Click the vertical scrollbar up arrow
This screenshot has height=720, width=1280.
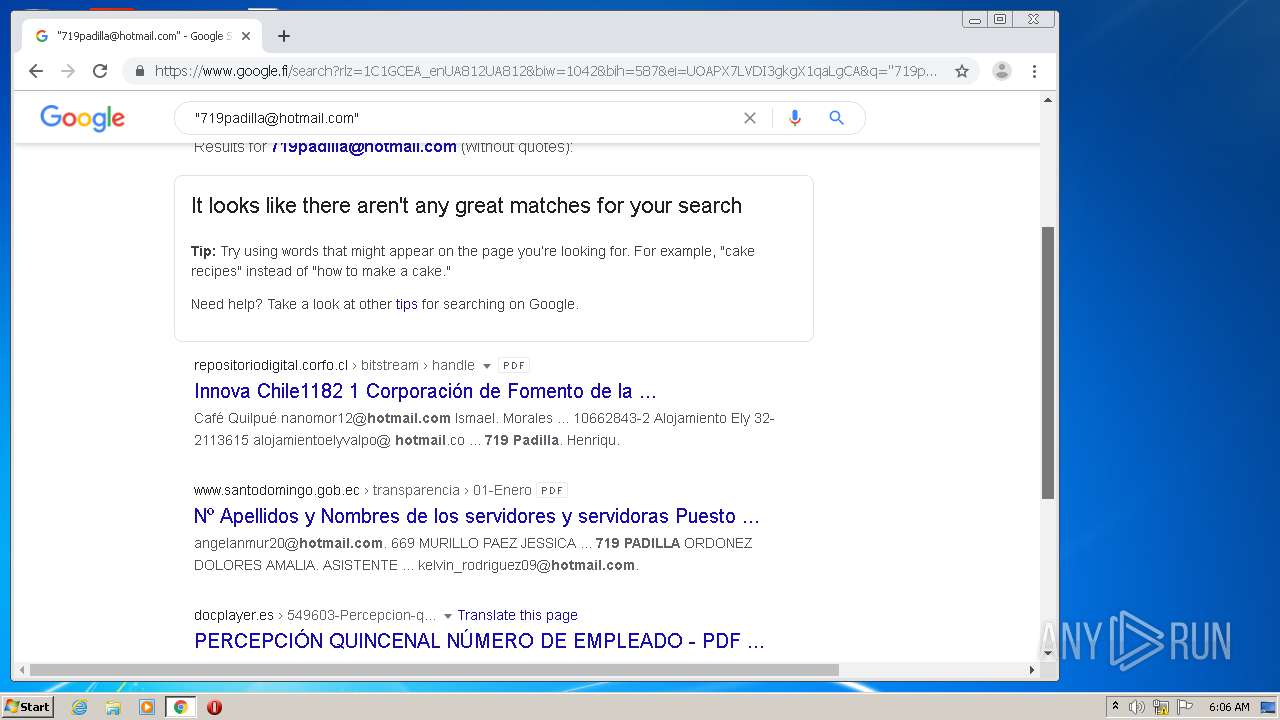(1048, 100)
